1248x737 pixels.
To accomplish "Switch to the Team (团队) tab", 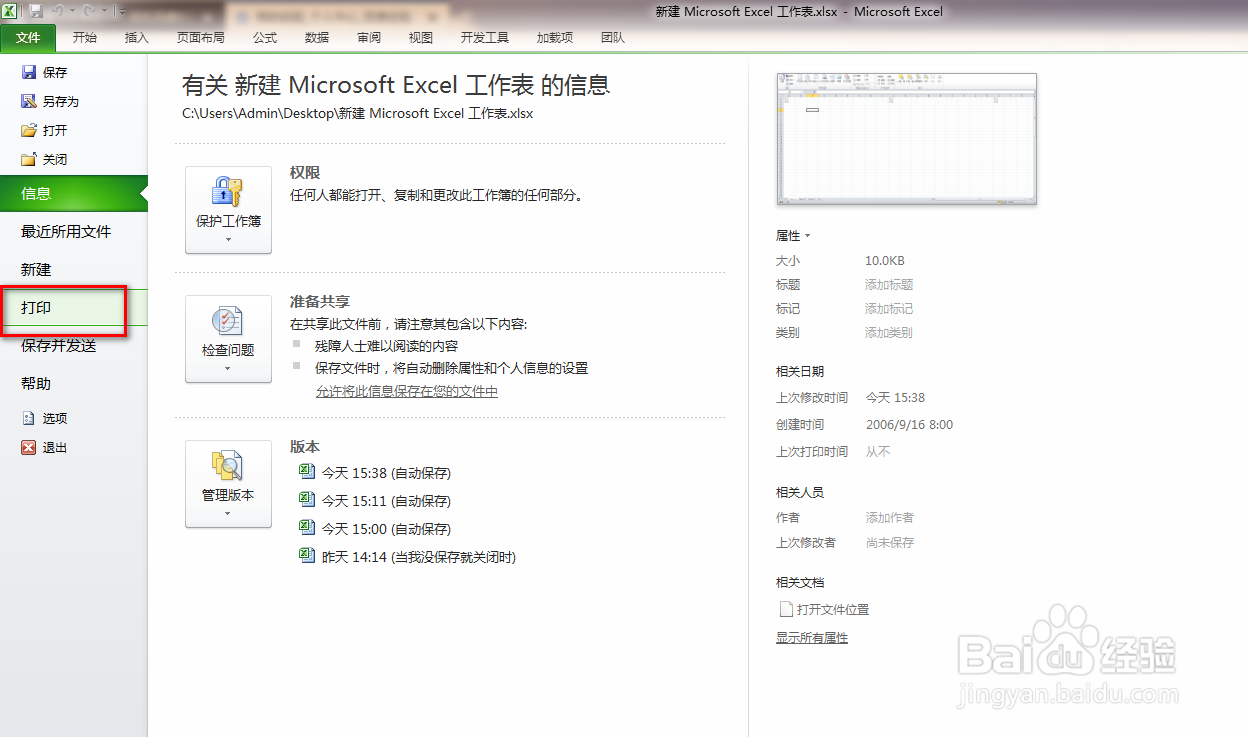I will pos(612,38).
